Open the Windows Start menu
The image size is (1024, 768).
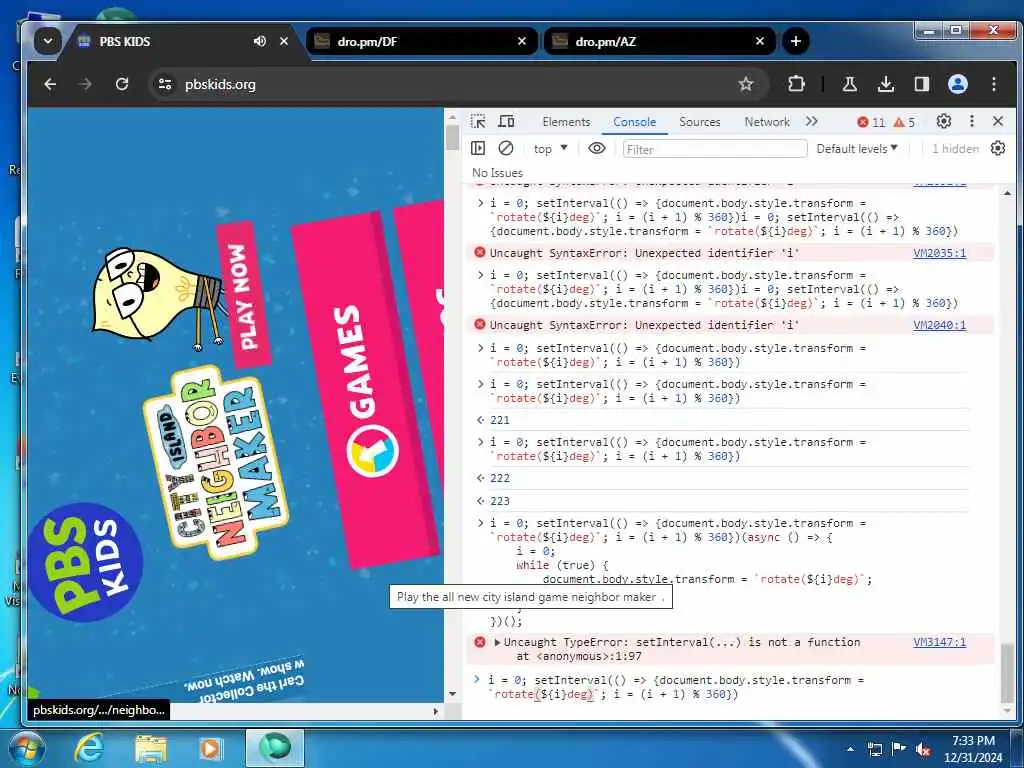pyautogui.click(x=26, y=748)
